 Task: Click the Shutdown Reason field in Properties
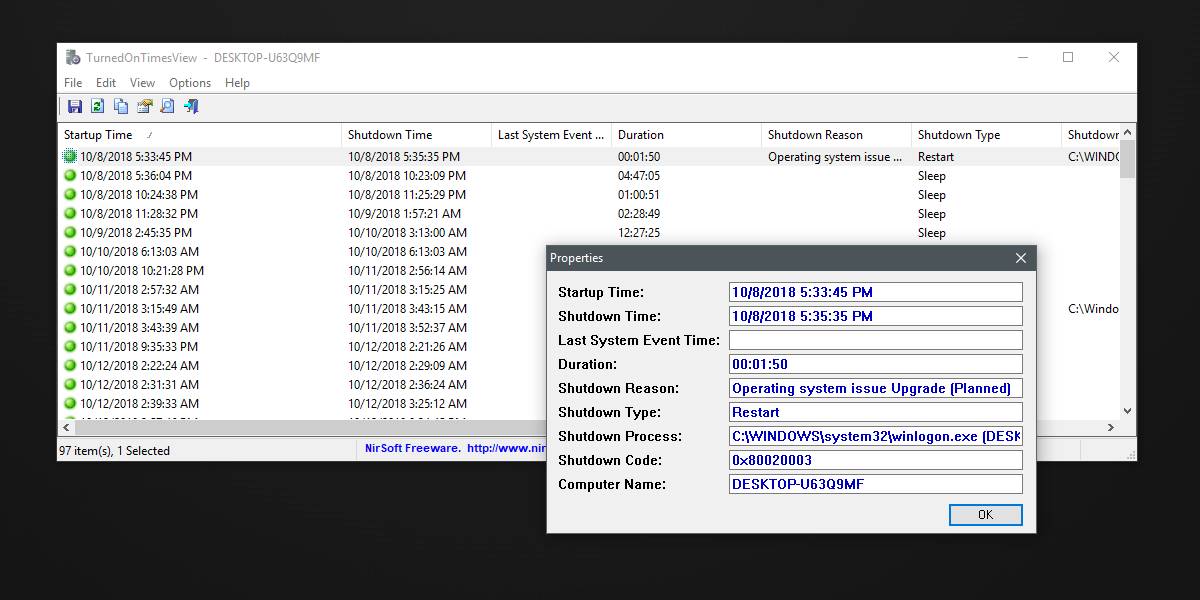876,388
